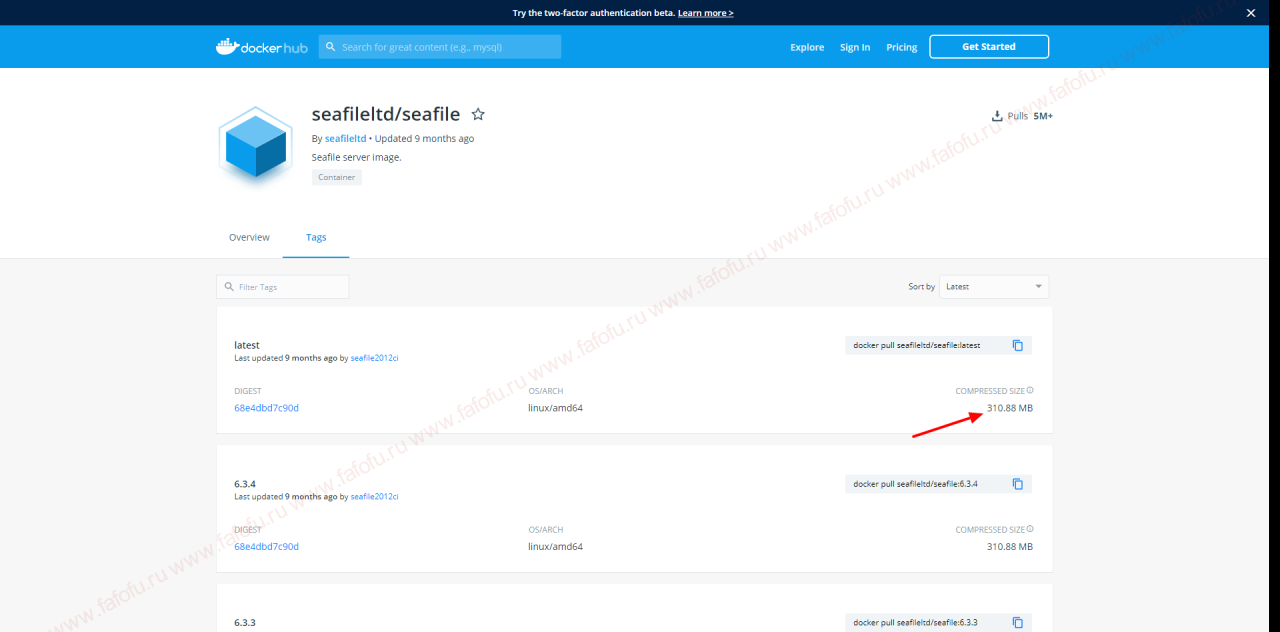Click the '310.88 MB' size of latest tag

[x=1010, y=408]
